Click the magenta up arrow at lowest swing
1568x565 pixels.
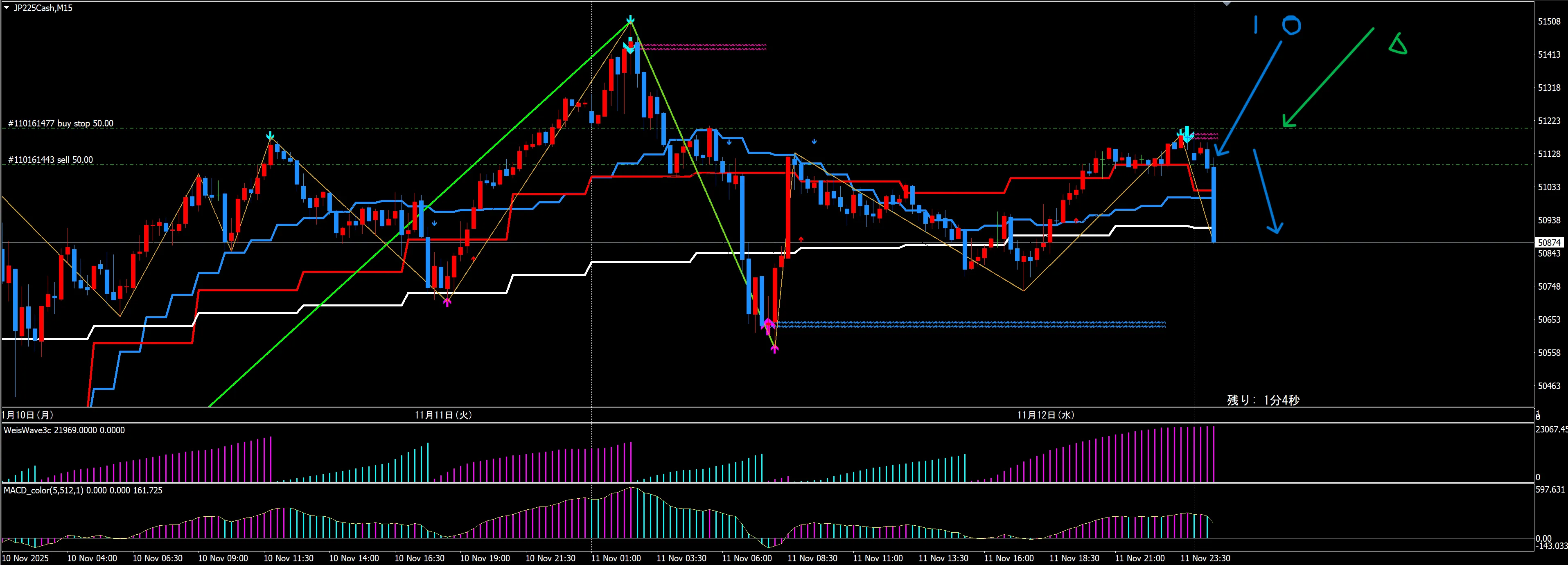774,349
